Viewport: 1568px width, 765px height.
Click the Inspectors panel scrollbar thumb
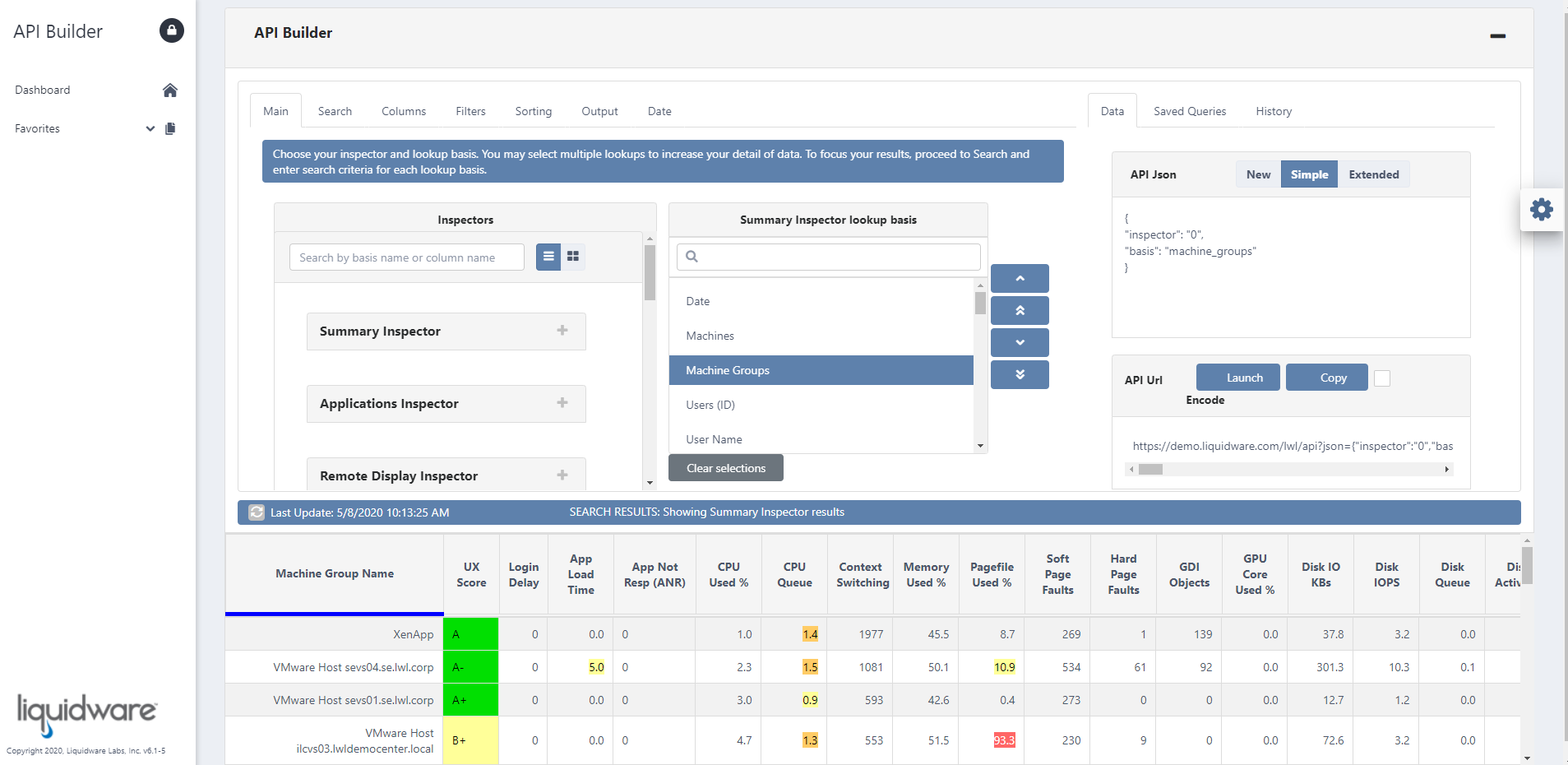pyautogui.click(x=650, y=272)
